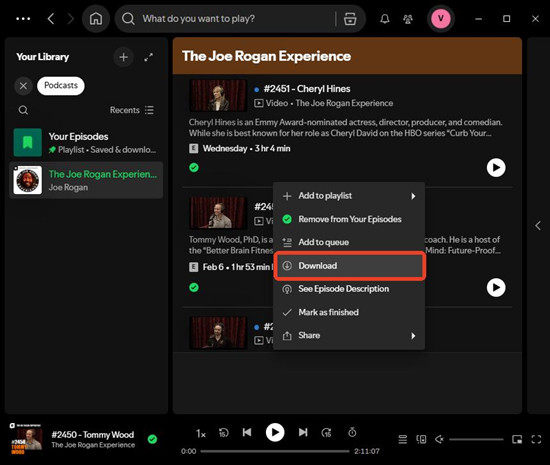Play the Feb 6 Tommy Wood episode

click(496, 288)
